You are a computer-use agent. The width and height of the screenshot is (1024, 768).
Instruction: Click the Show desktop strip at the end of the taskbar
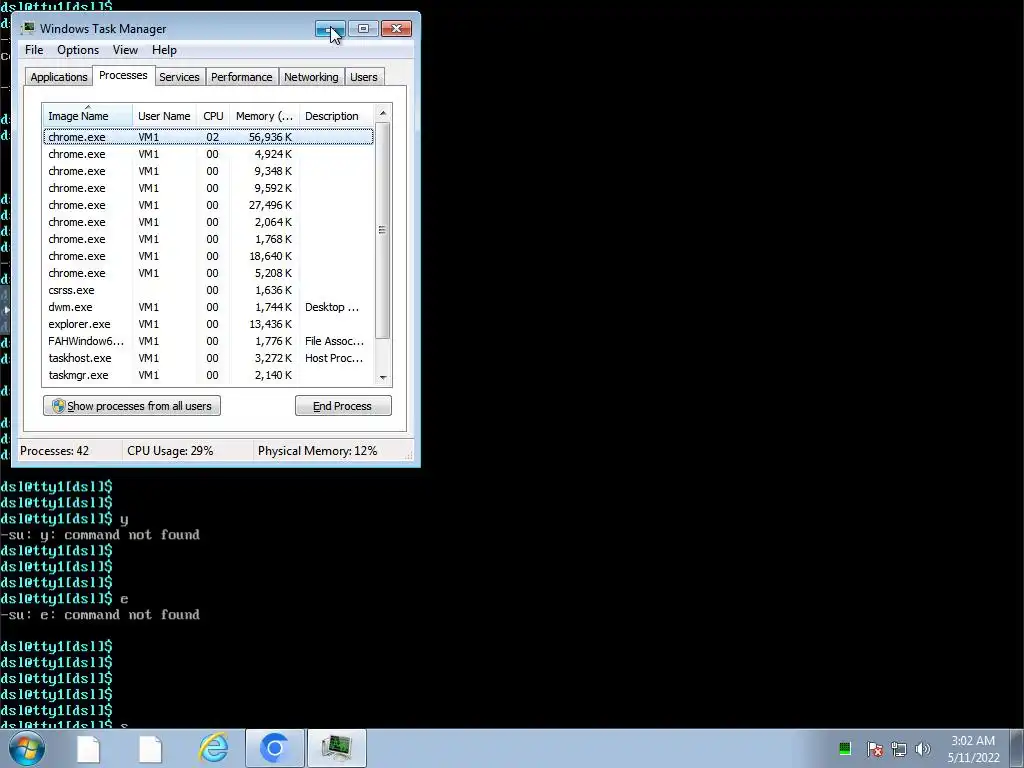coord(1017,748)
